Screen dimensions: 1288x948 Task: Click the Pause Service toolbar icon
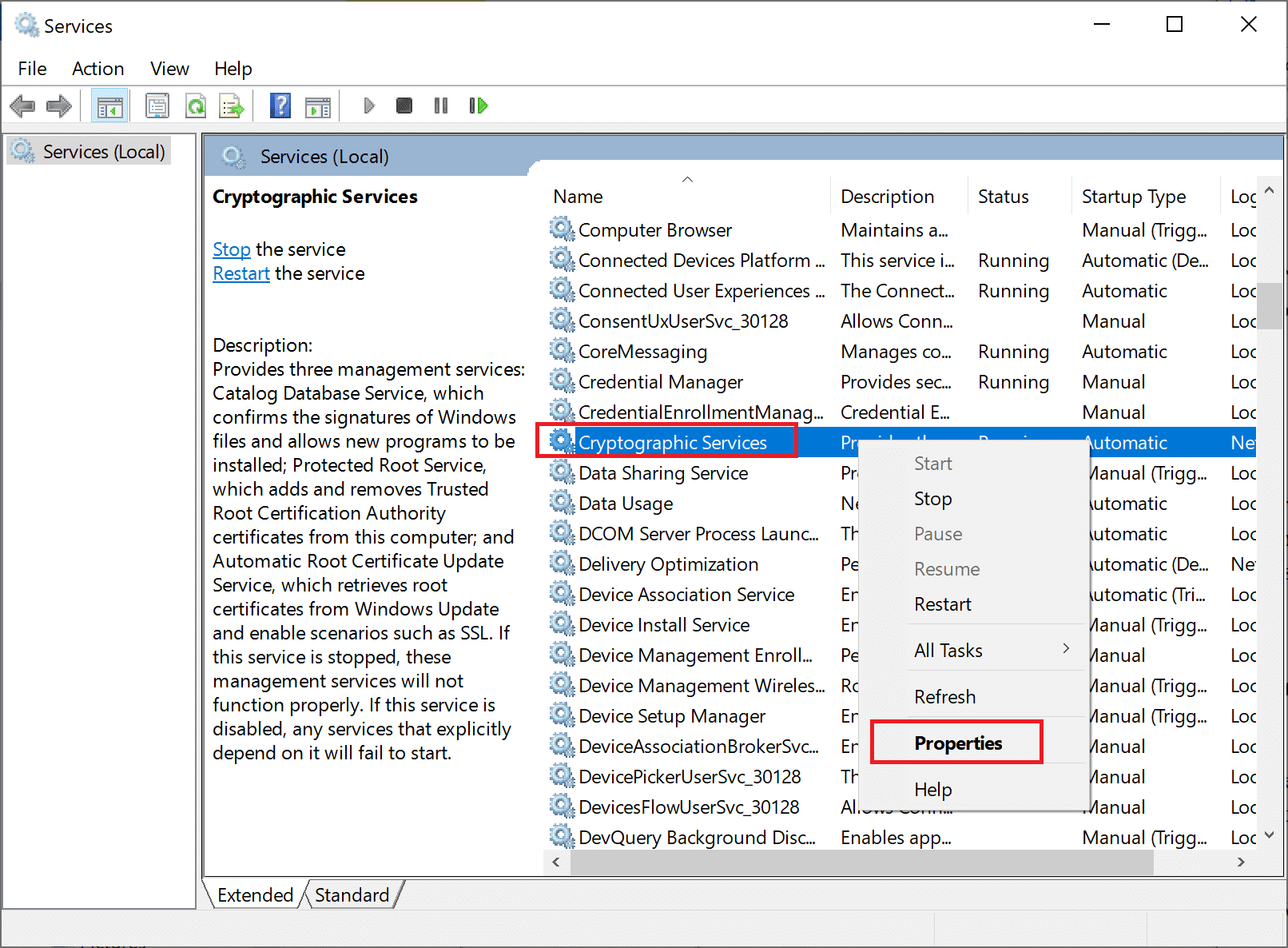pos(440,105)
